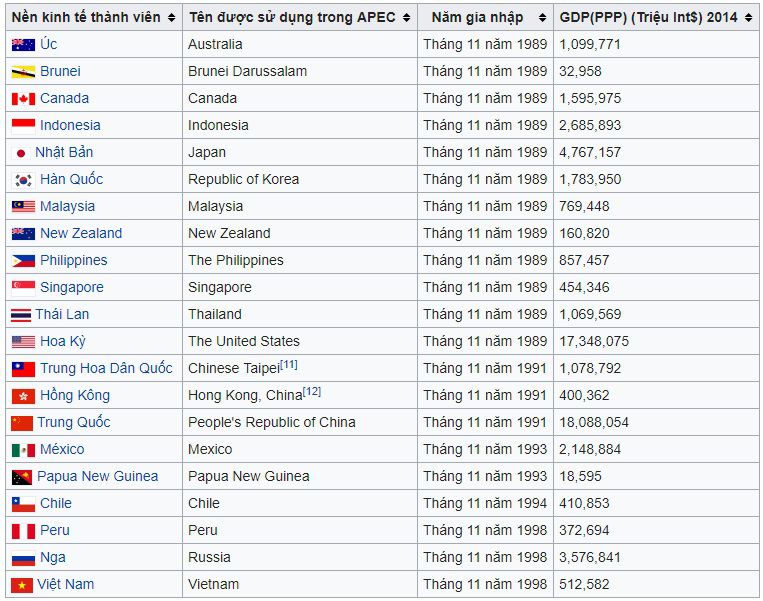Viewport: 763px width, 601px height.
Task: Sort by GDP(PPP) 2014 column arrows
Action: pos(748,18)
